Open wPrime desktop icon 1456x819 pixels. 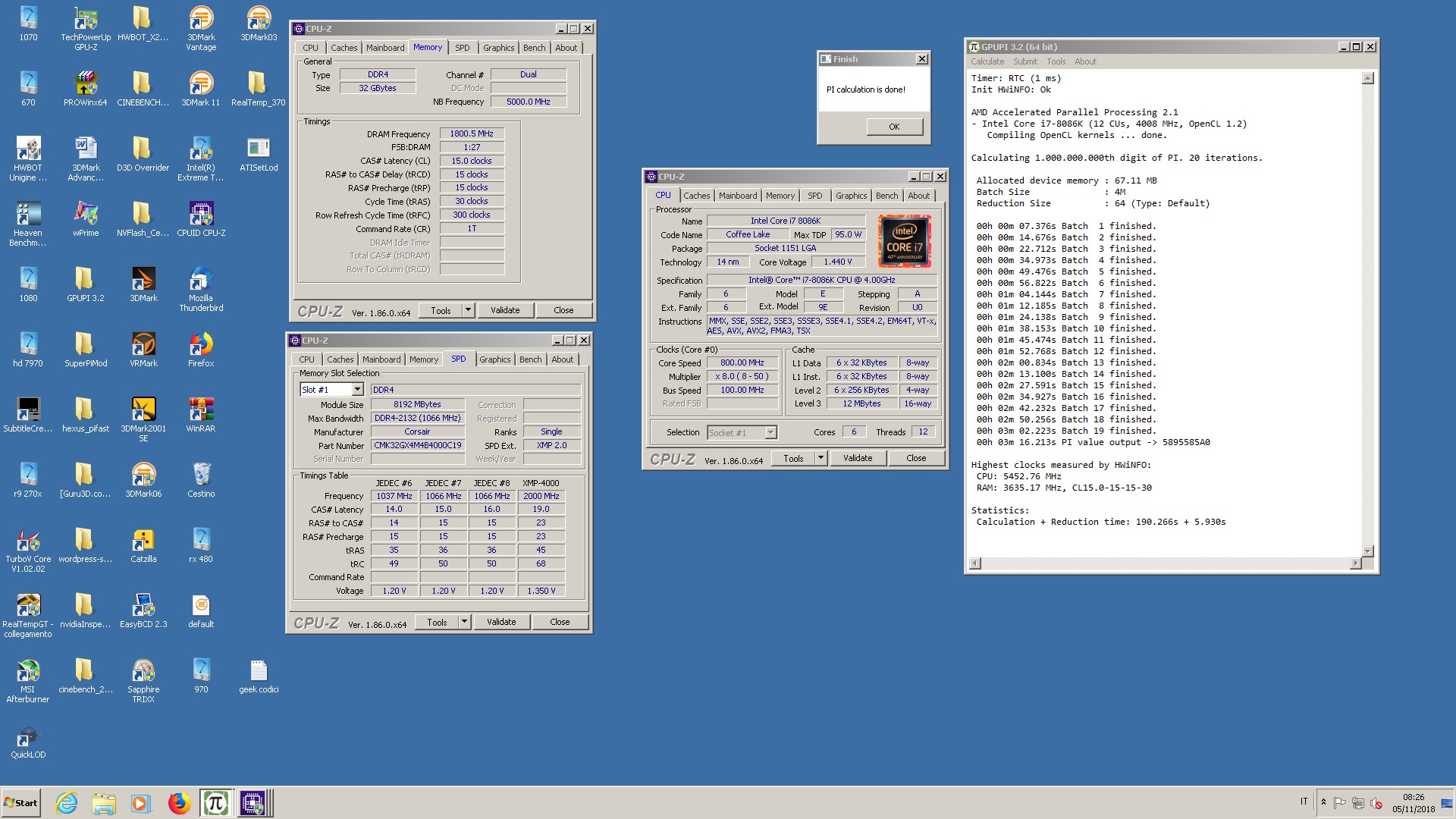(x=86, y=220)
